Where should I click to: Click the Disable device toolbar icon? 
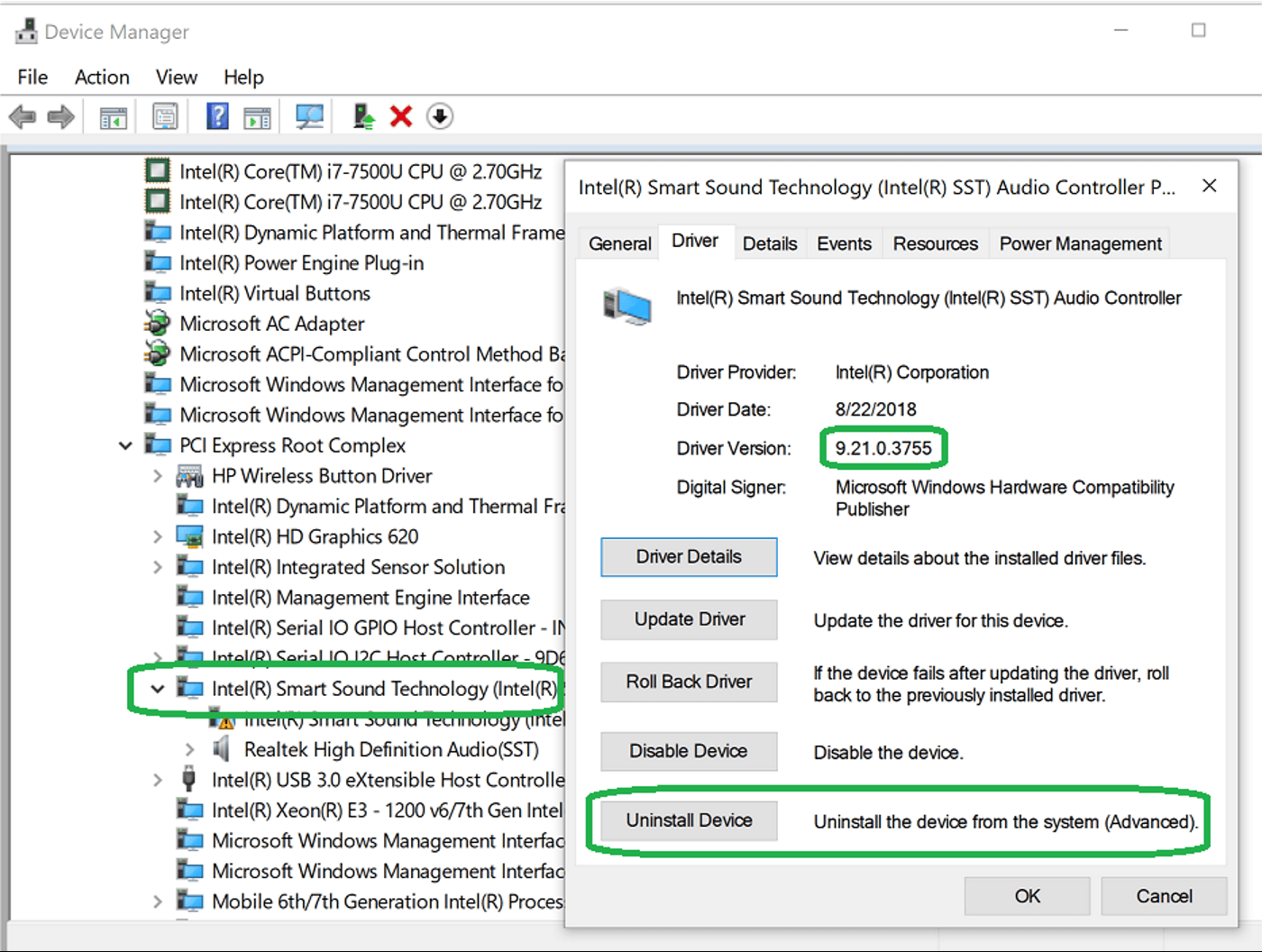coord(439,115)
